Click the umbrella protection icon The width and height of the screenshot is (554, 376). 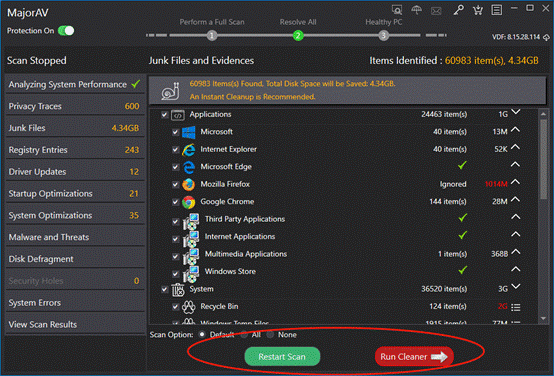coord(417,10)
